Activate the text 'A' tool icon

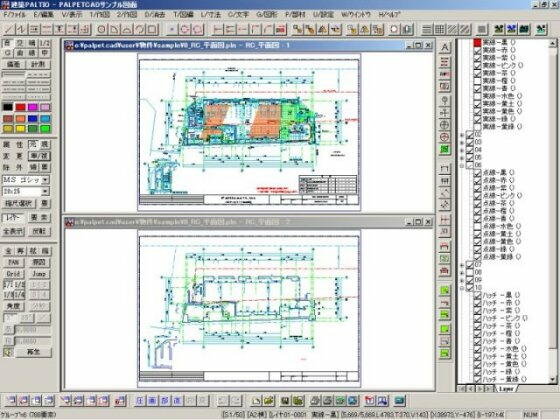point(445,47)
